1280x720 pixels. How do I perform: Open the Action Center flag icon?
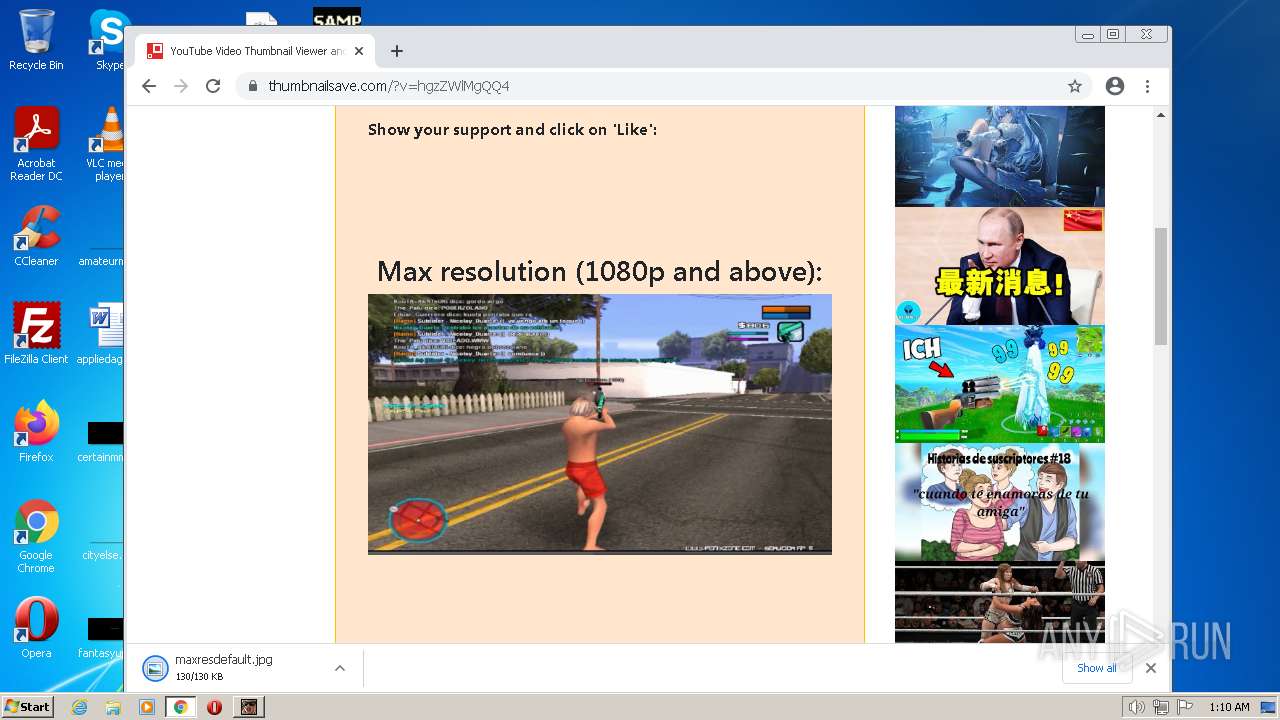pos(1185,707)
